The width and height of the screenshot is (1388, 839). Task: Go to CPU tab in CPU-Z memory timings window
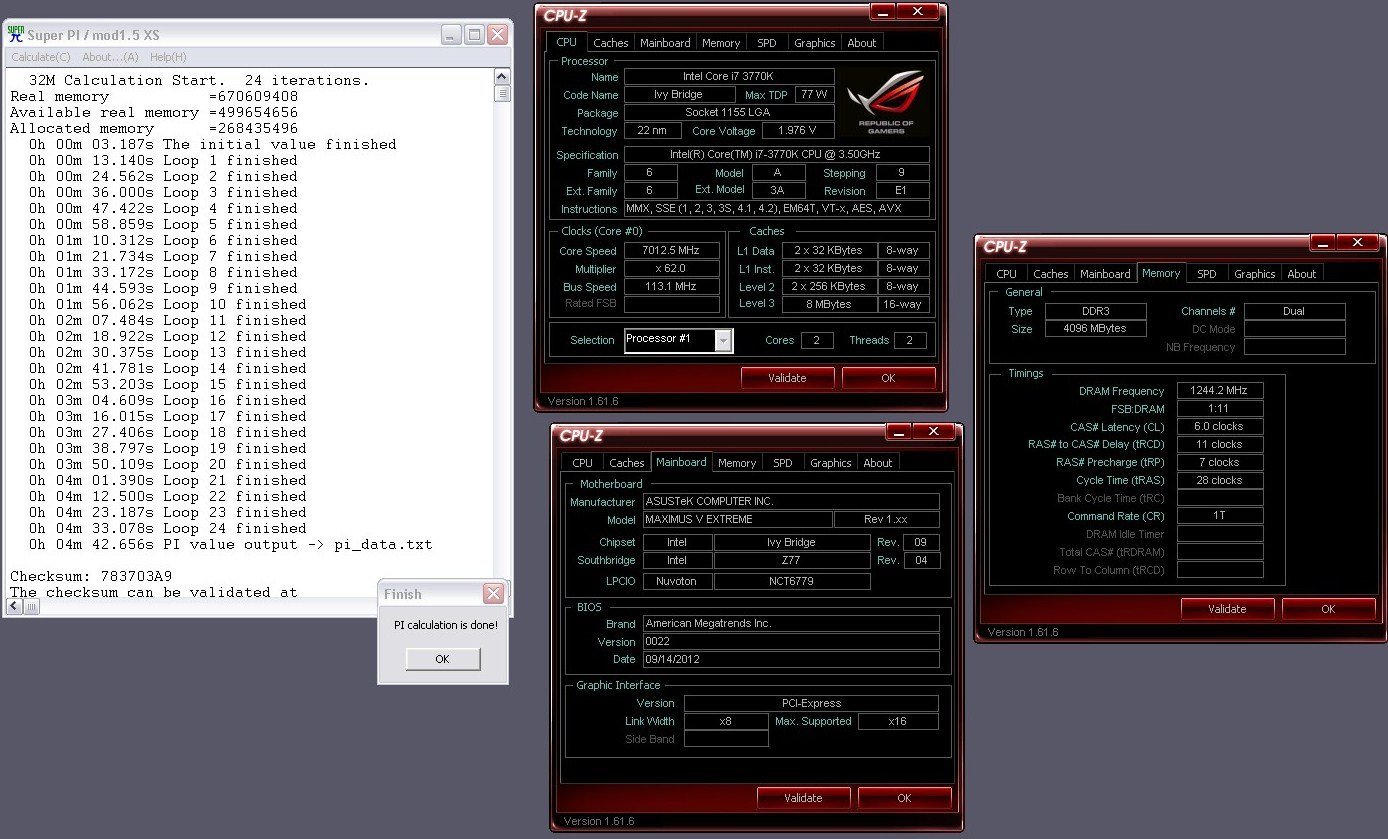[x=1006, y=274]
